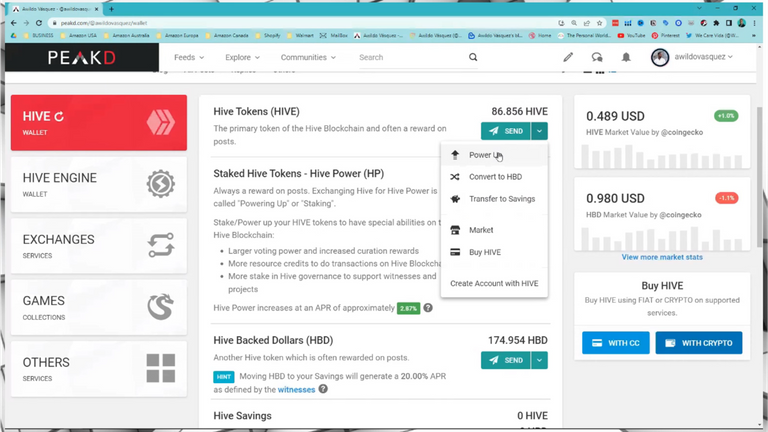Click help icon next to witnesses
This screenshot has width=768, height=432.
323,389
